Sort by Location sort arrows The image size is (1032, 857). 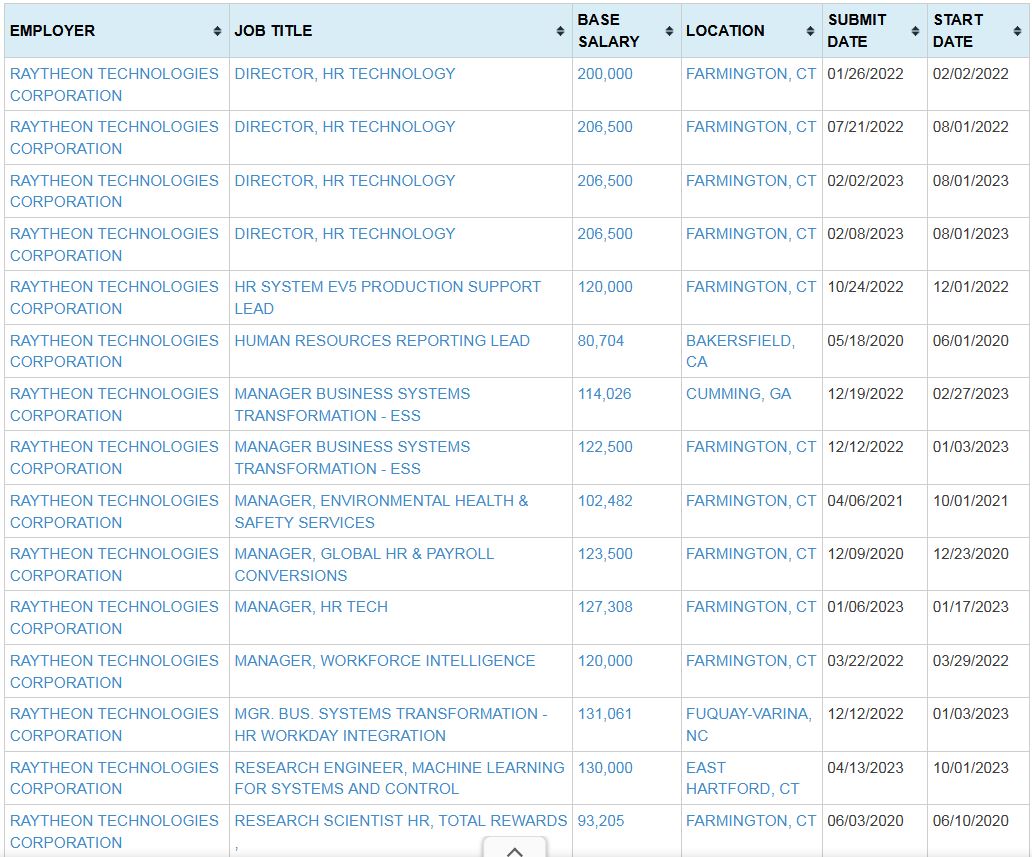click(x=810, y=31)
